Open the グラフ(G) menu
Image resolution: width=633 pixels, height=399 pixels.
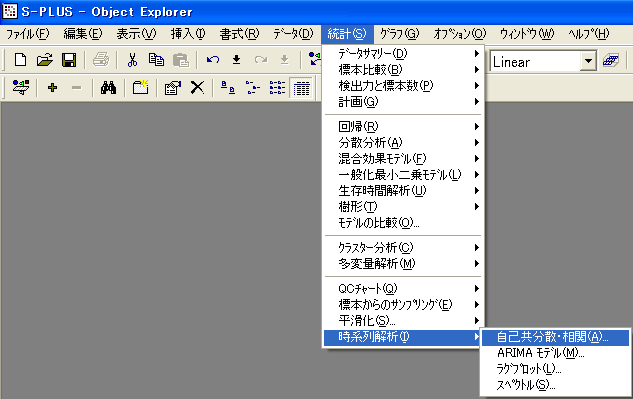400,34
